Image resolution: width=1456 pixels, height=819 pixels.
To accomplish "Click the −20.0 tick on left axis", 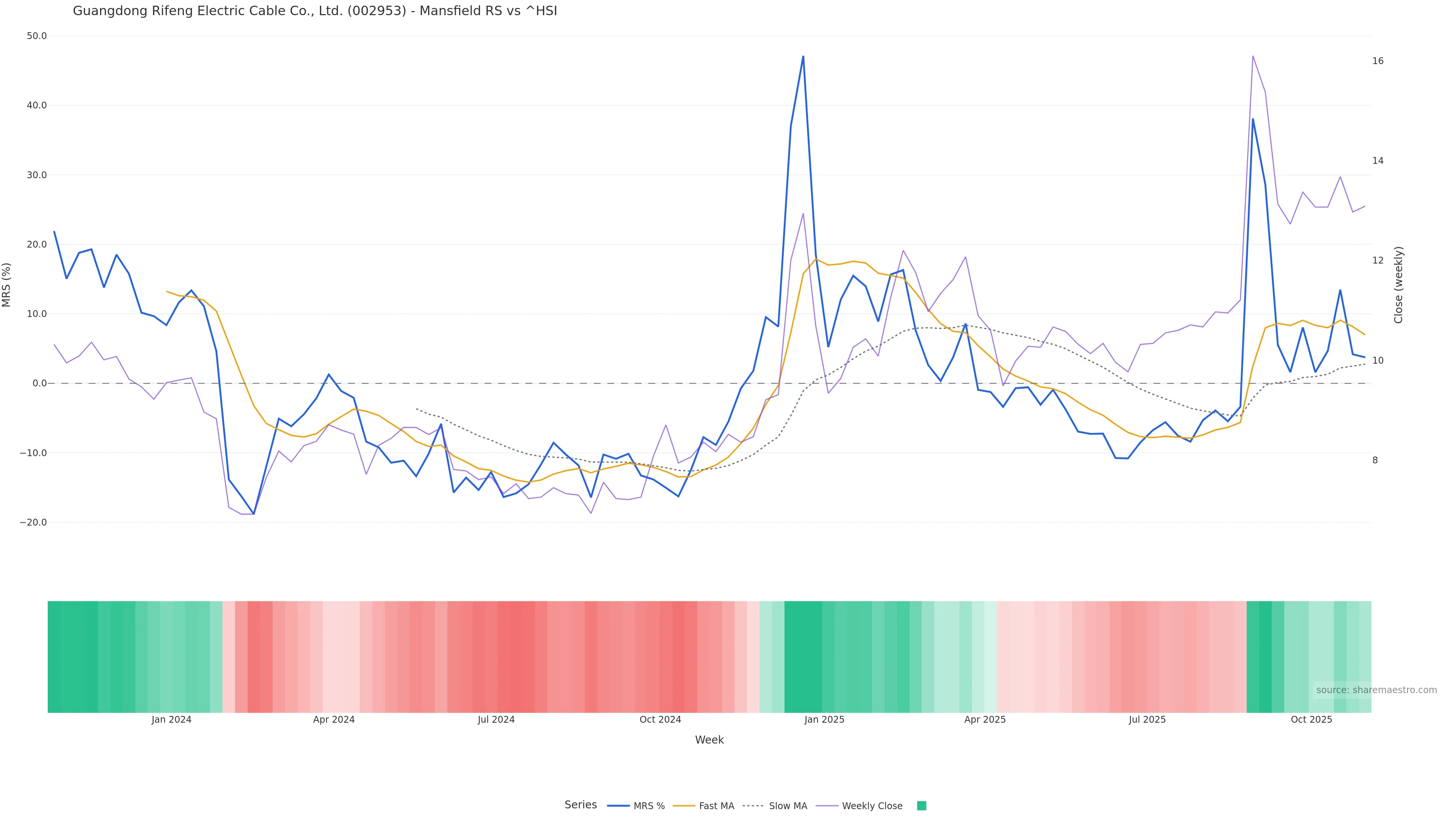I will coord(33,523).
